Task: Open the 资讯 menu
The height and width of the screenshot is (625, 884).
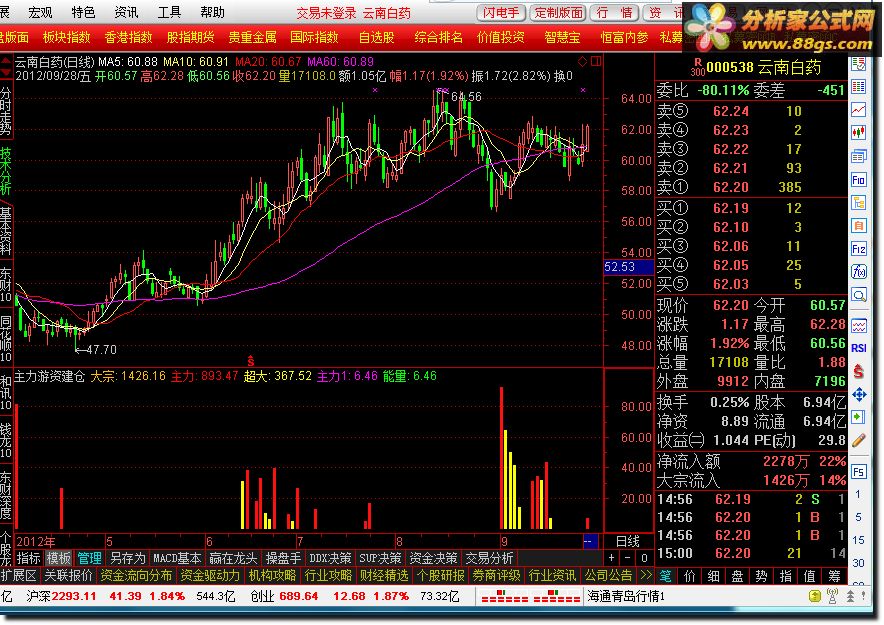Action: 126,12
